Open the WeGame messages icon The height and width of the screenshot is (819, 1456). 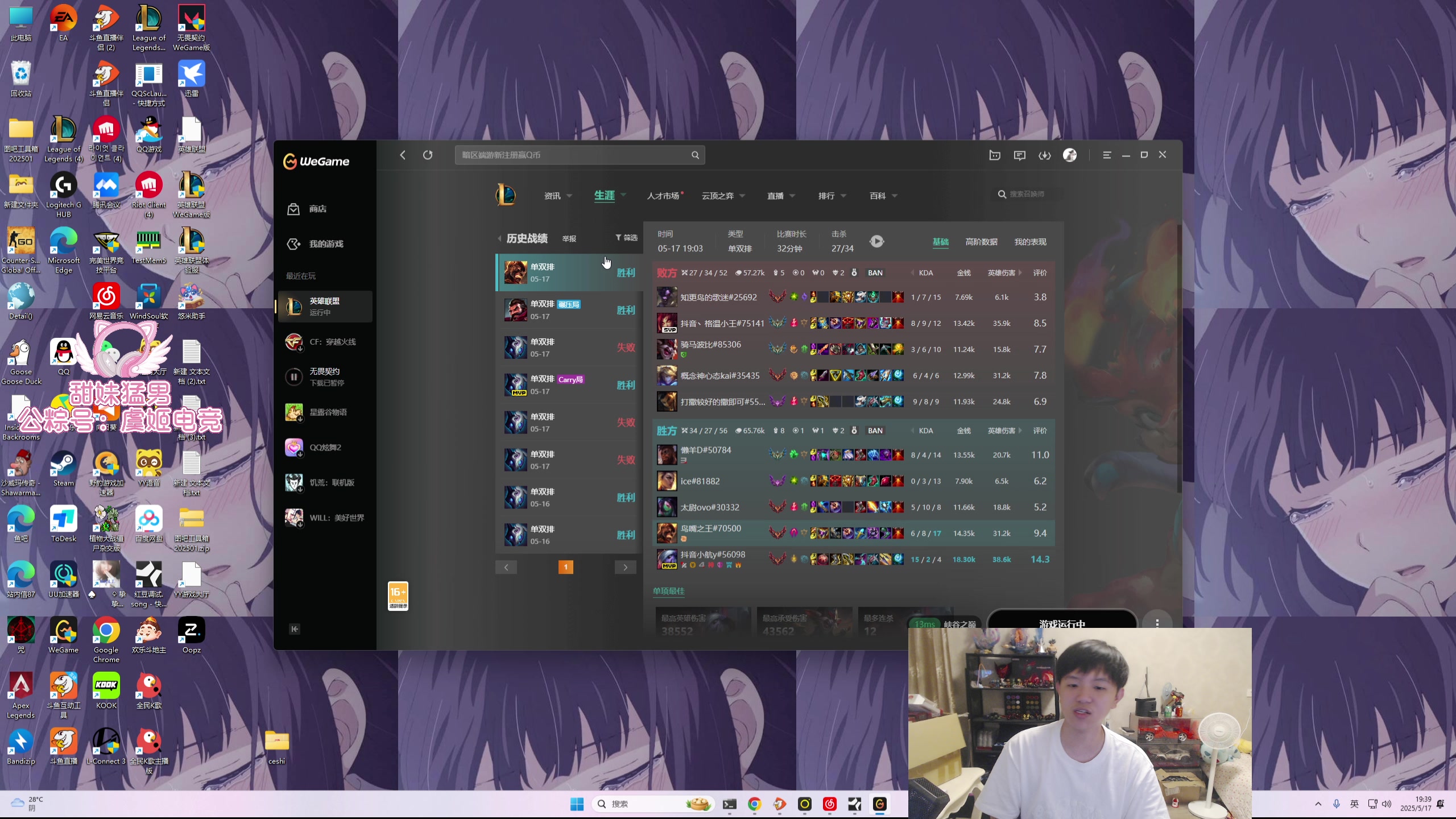pyautogui.click(x=1020, y=155)
